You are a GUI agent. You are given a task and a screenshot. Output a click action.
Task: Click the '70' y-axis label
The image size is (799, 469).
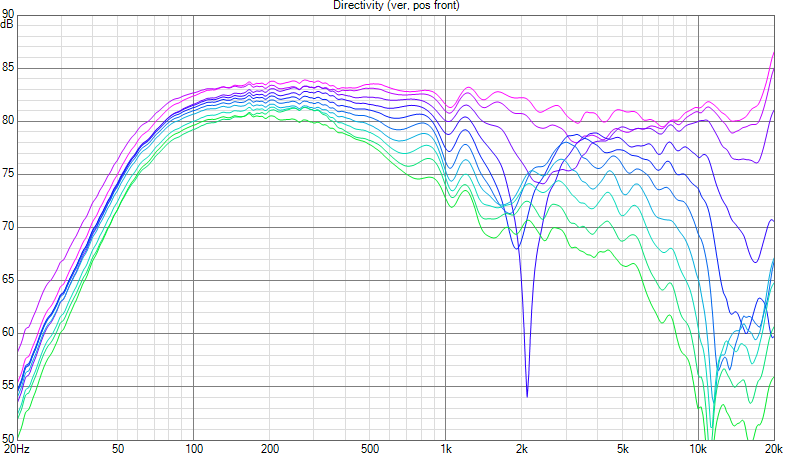(8, 226)
